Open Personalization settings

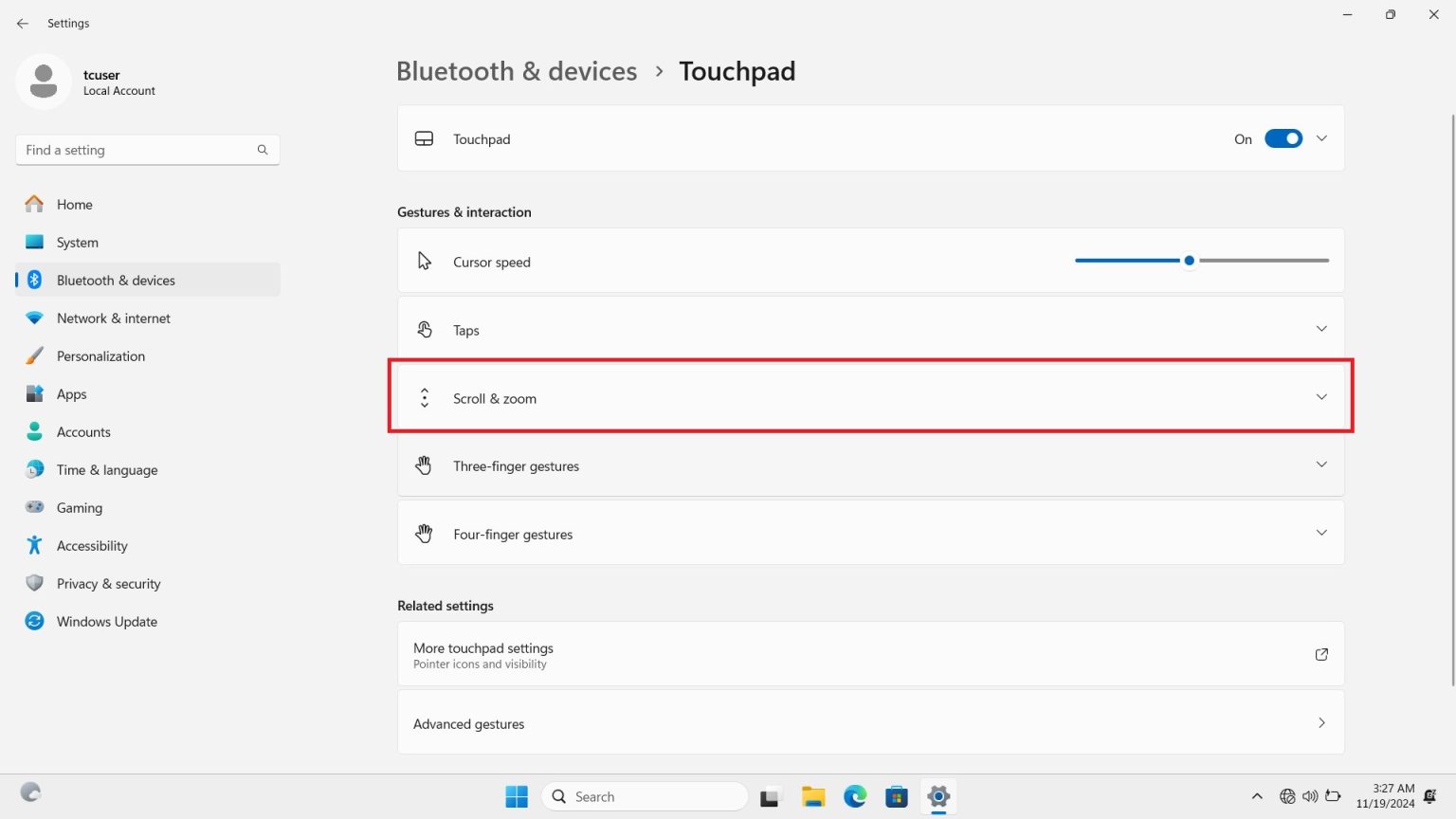click(x=100, y=355)
